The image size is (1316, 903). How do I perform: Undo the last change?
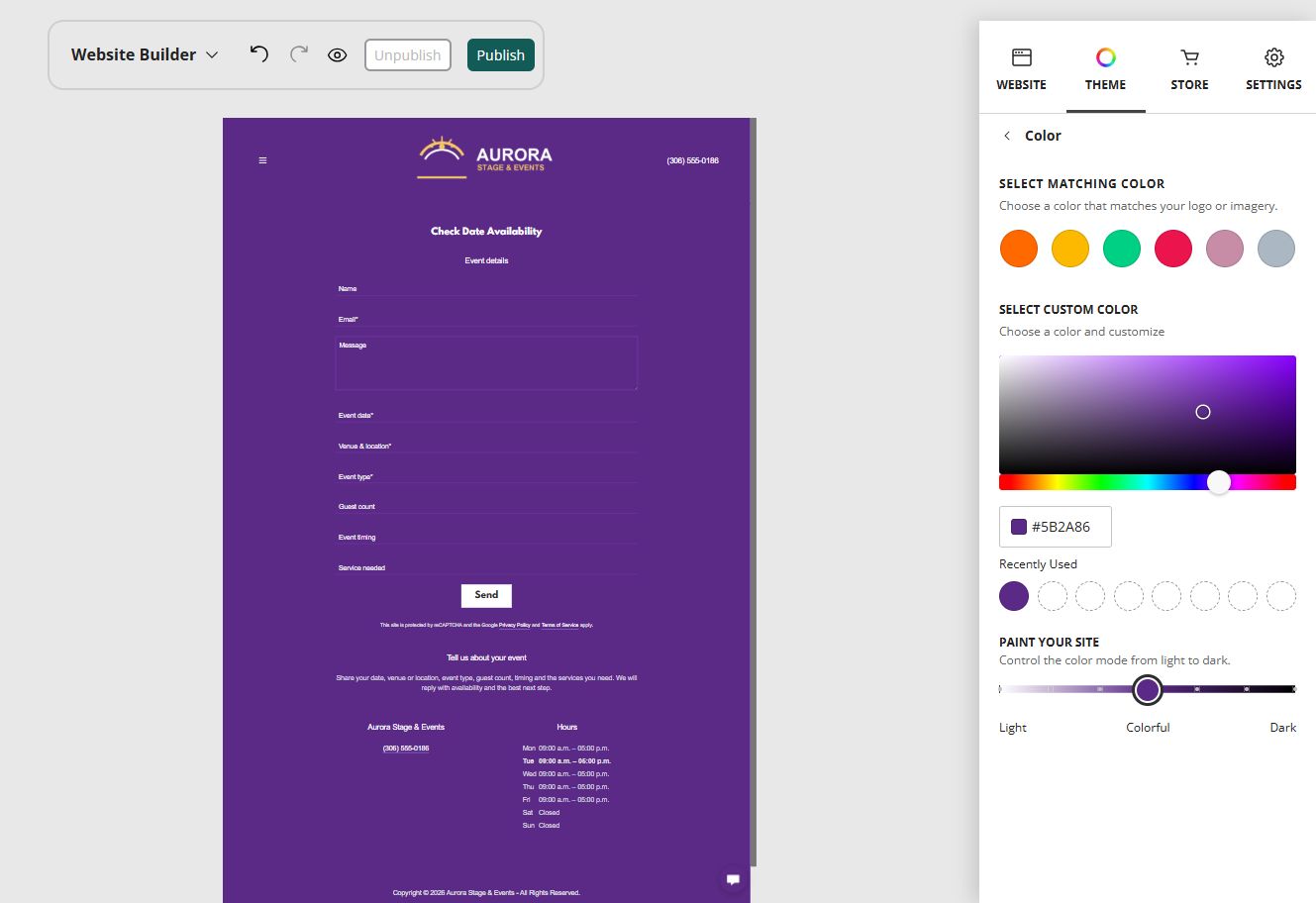point(258,54)
